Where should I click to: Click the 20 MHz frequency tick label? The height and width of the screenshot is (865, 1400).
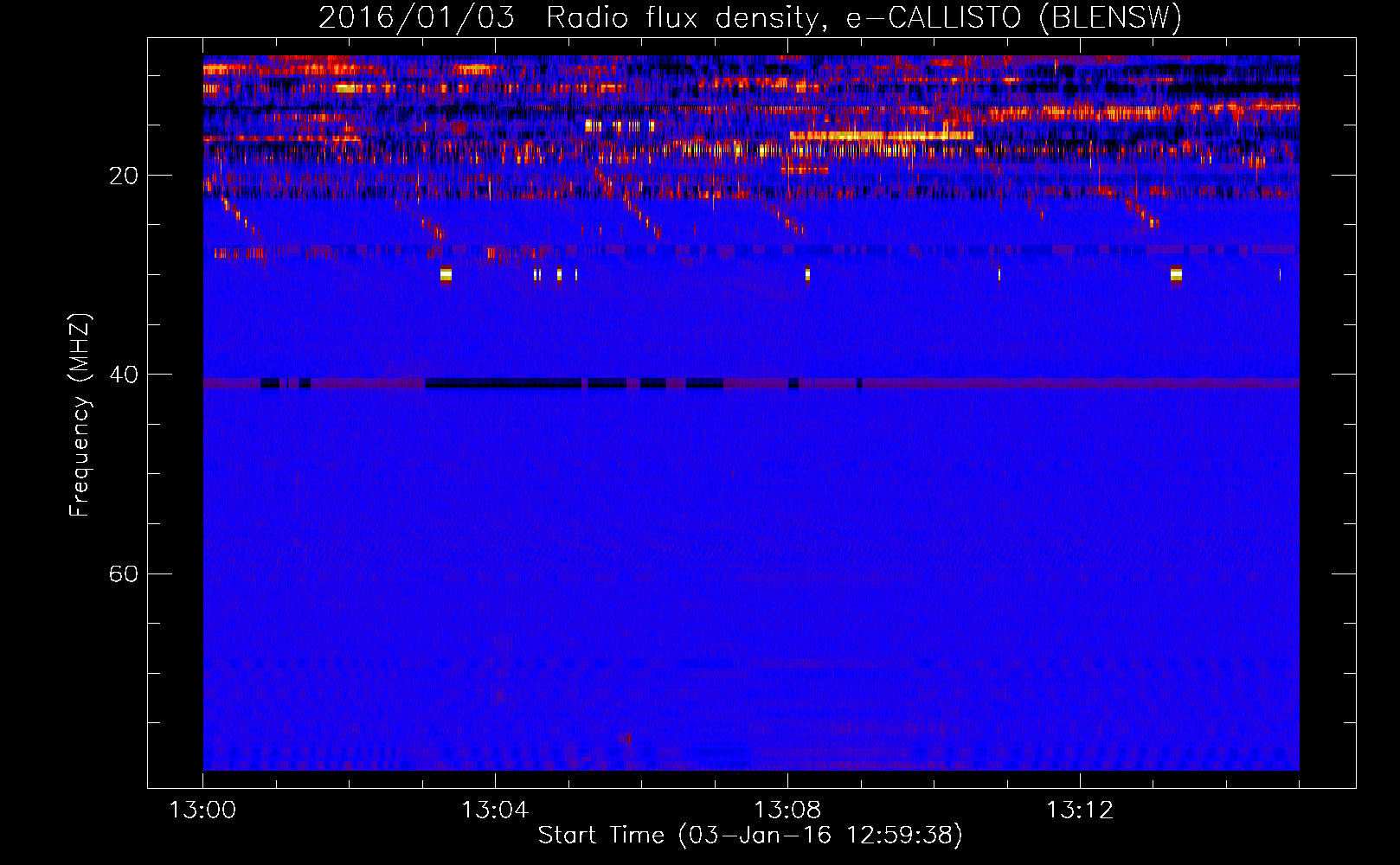click(x=123, y=176)
